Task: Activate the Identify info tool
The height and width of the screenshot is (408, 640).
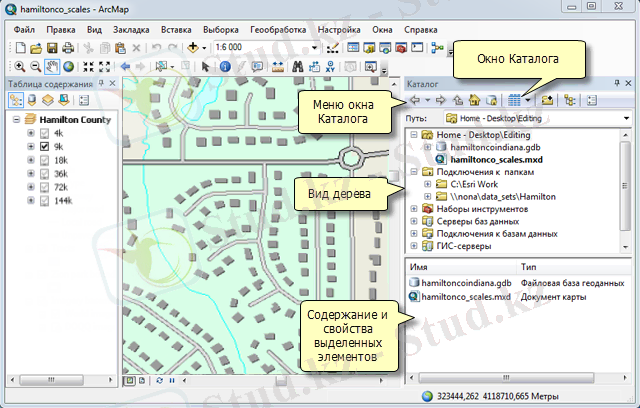Action: click(x=225, y=67)
